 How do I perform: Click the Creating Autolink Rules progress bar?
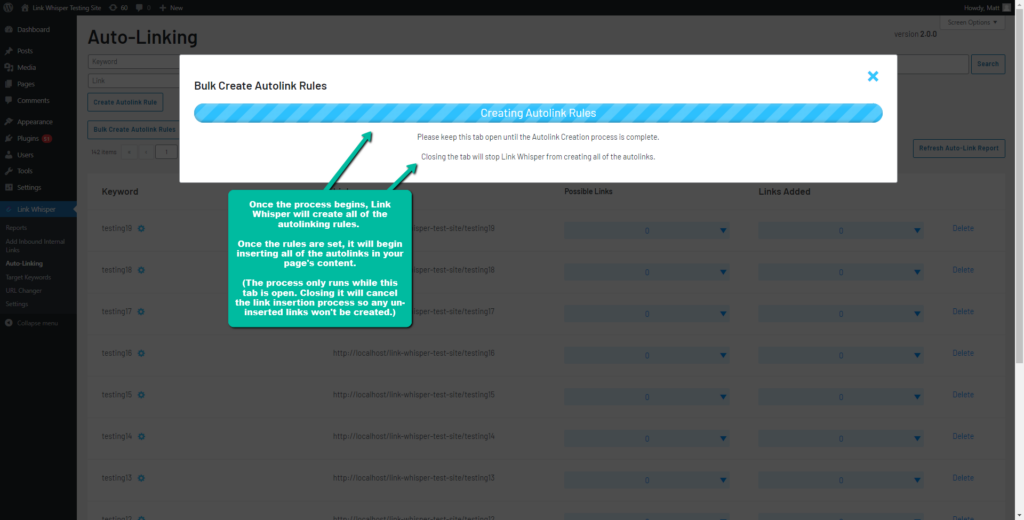click(538, 113)
